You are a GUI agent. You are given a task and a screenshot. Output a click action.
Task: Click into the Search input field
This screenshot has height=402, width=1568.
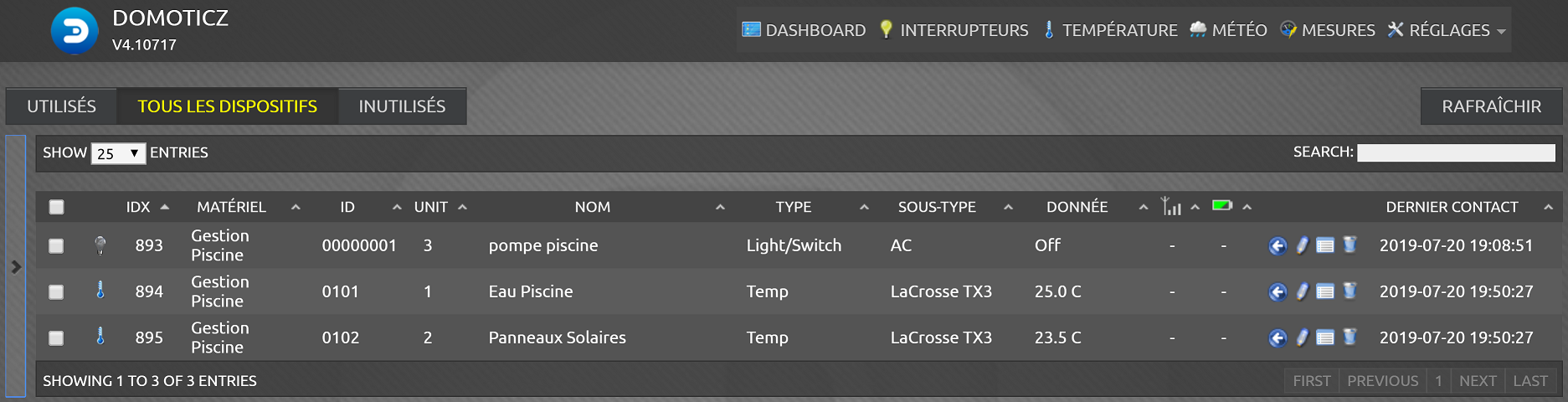1456,152
